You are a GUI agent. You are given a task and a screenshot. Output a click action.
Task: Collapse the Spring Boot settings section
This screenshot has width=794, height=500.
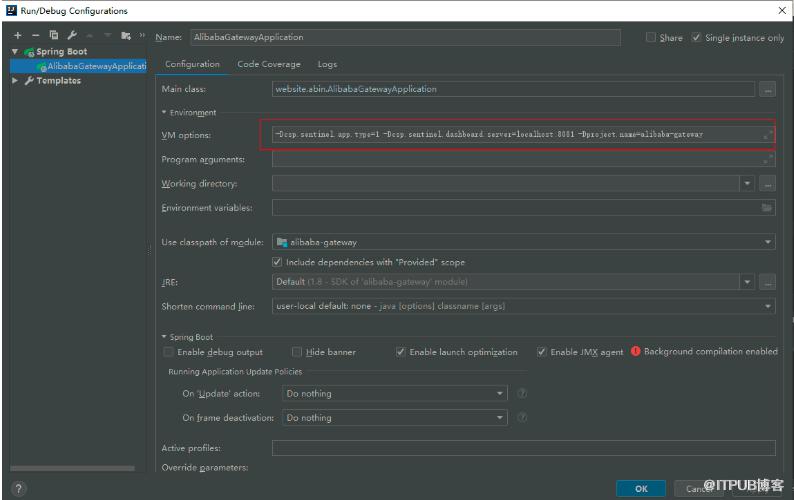pos(164,336)
